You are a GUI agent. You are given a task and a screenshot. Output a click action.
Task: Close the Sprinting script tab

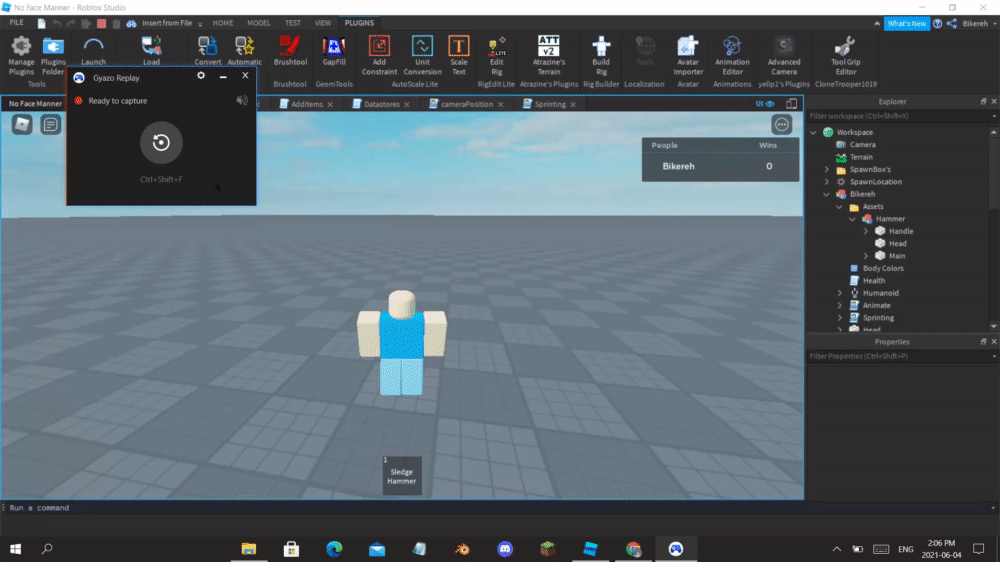click(573, 104)
